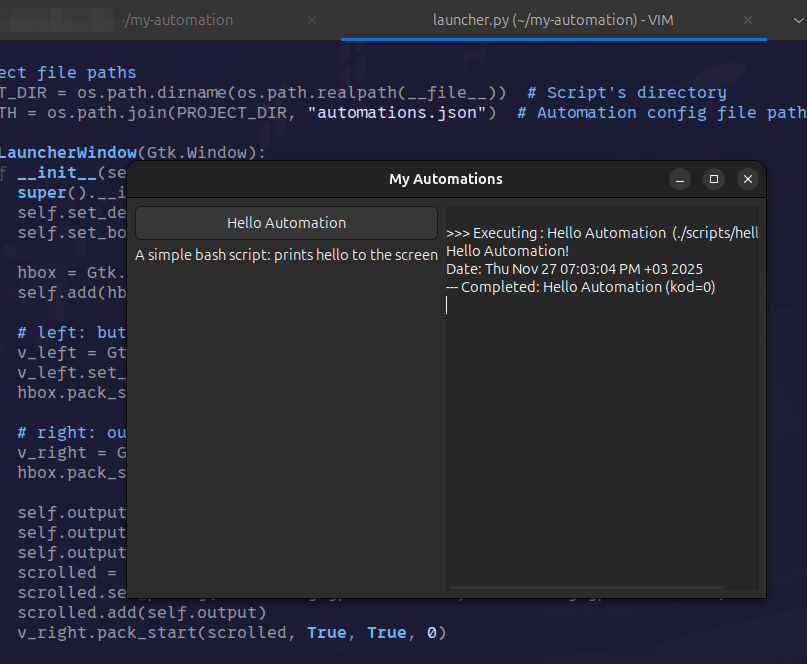Place cursor on the Script's directory comment
807x664 pixels.
tap(628, 92)
